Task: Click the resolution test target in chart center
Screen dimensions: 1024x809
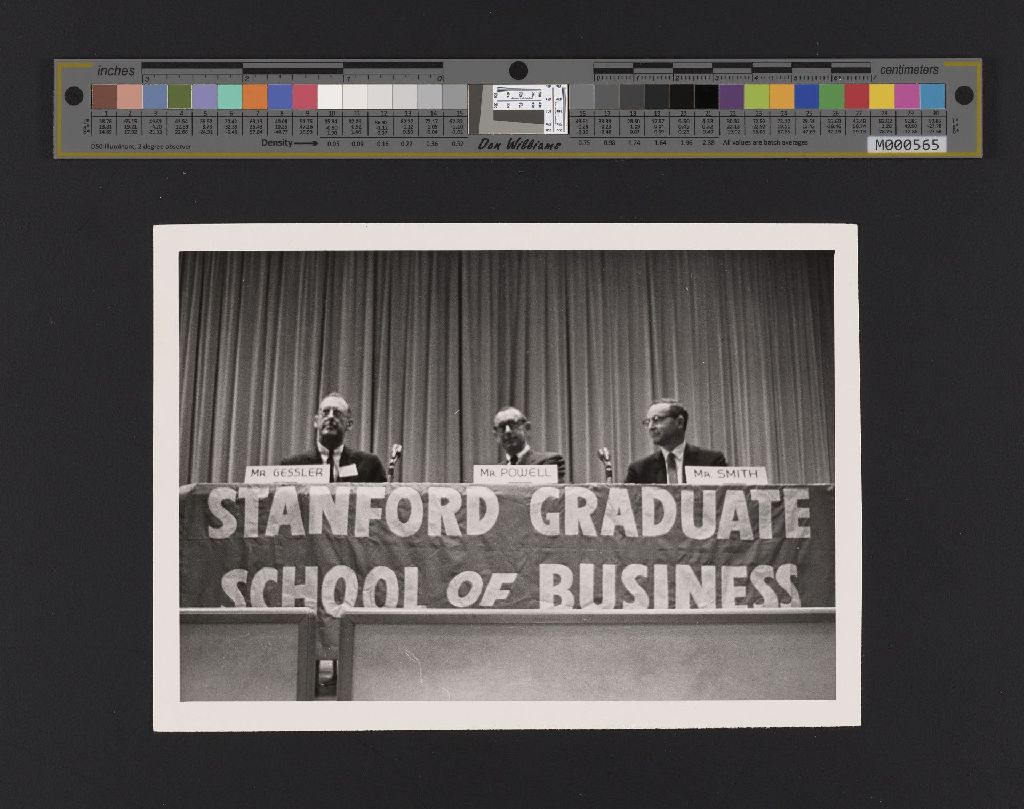Action: (519, 109)
